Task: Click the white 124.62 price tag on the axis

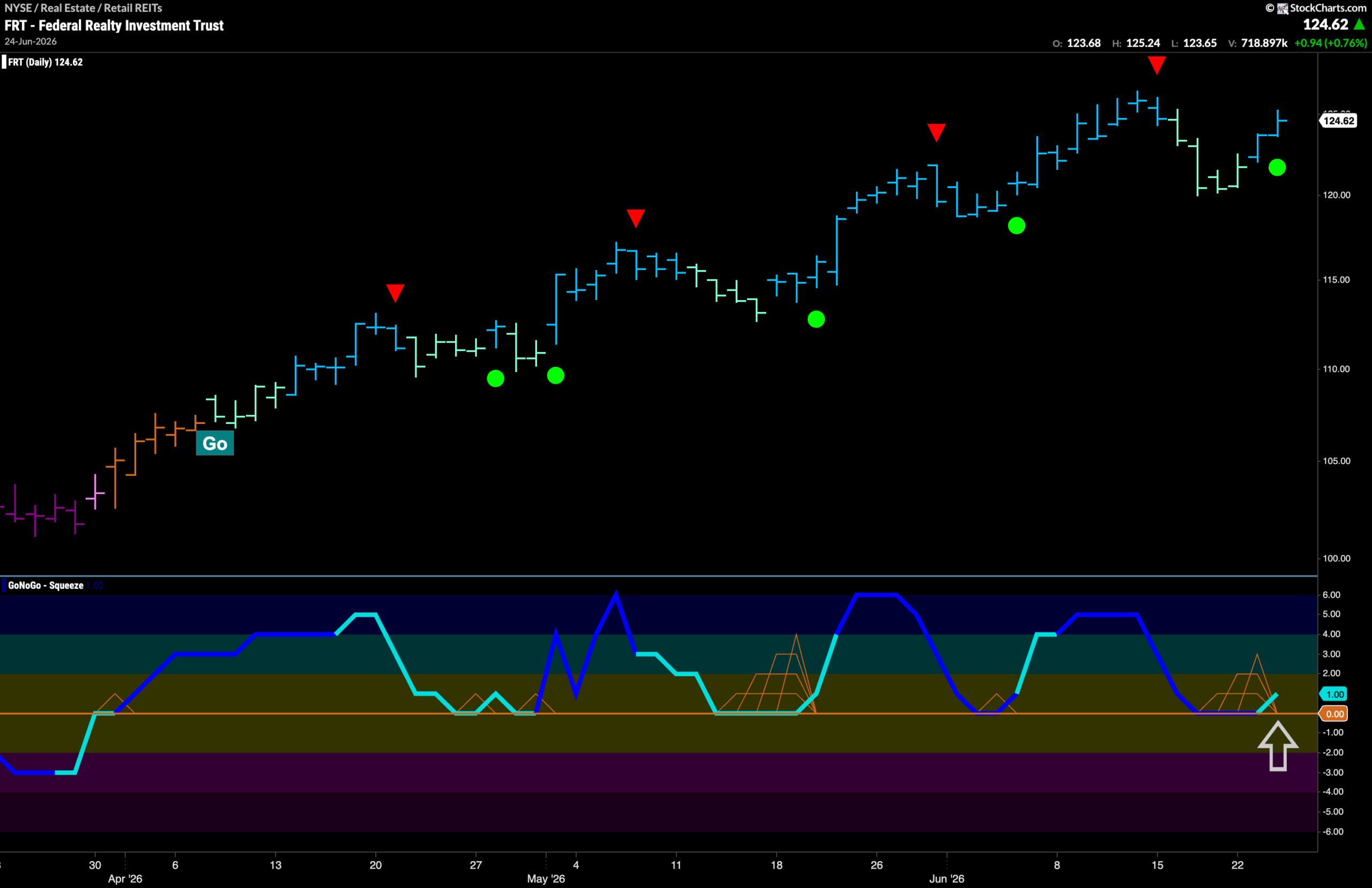Action: click(1338, 121)
